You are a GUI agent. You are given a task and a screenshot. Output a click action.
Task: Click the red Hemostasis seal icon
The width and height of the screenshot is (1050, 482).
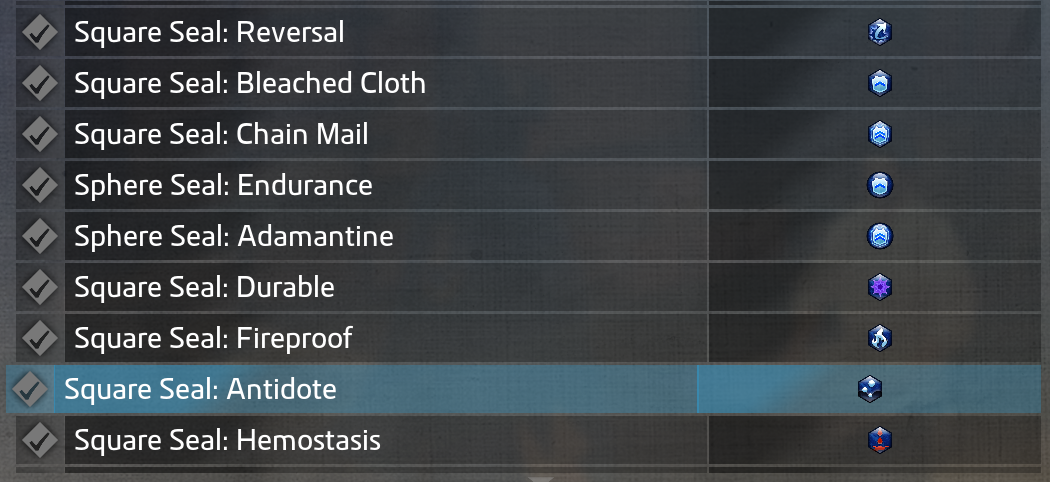879,440
